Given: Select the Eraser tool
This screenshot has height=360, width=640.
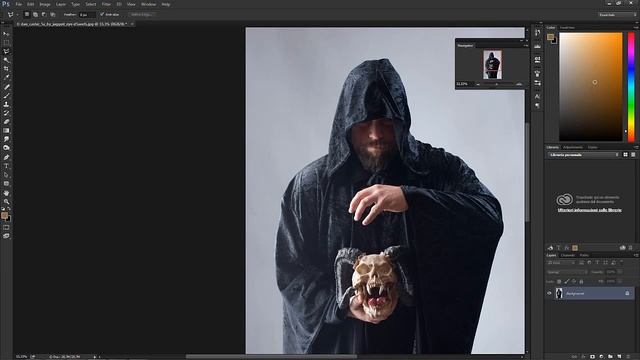Looking at the screenshot, I should click(6, 122).
